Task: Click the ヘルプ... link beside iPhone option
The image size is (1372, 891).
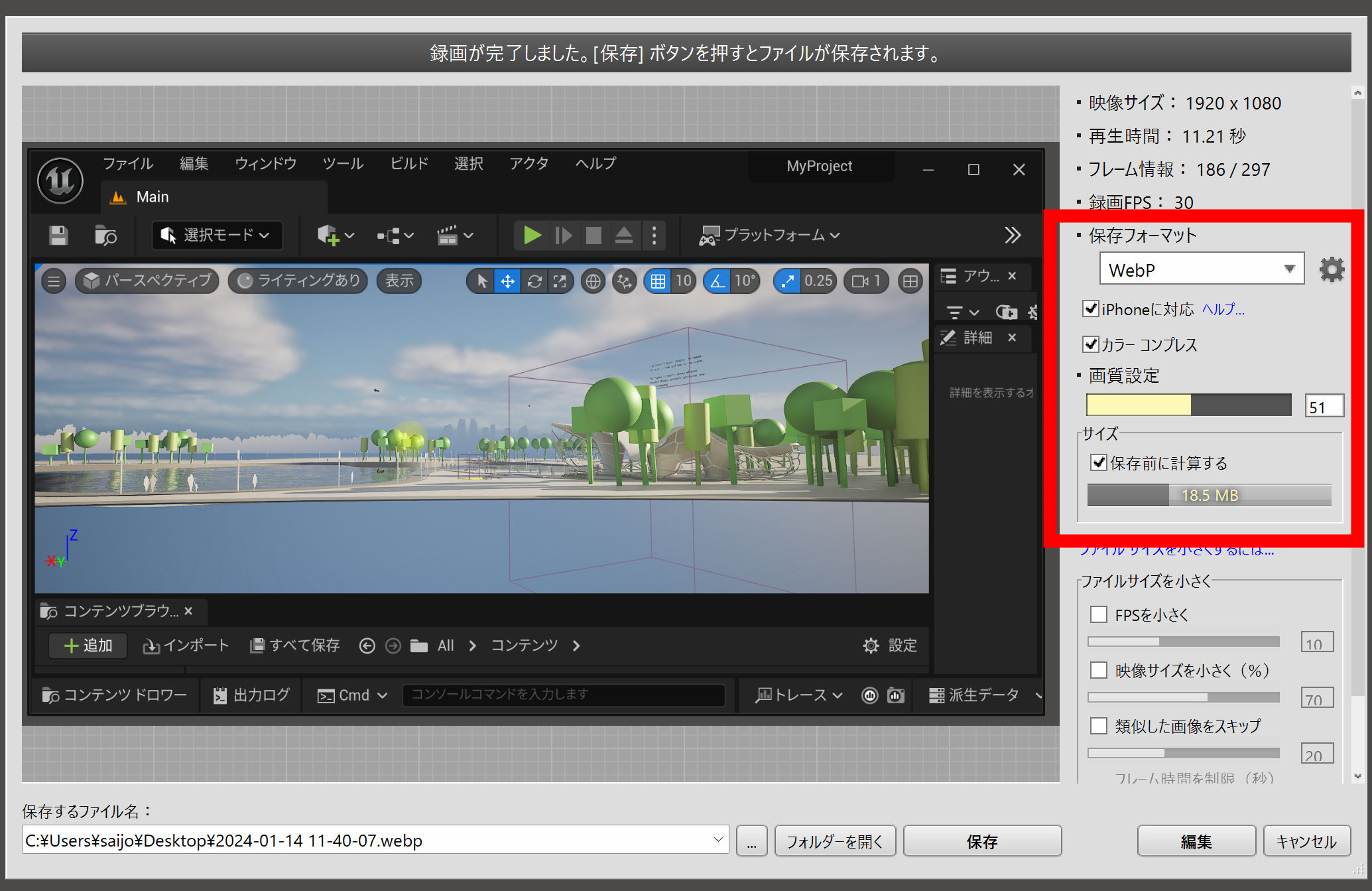Action: (x=1223, y=309)
